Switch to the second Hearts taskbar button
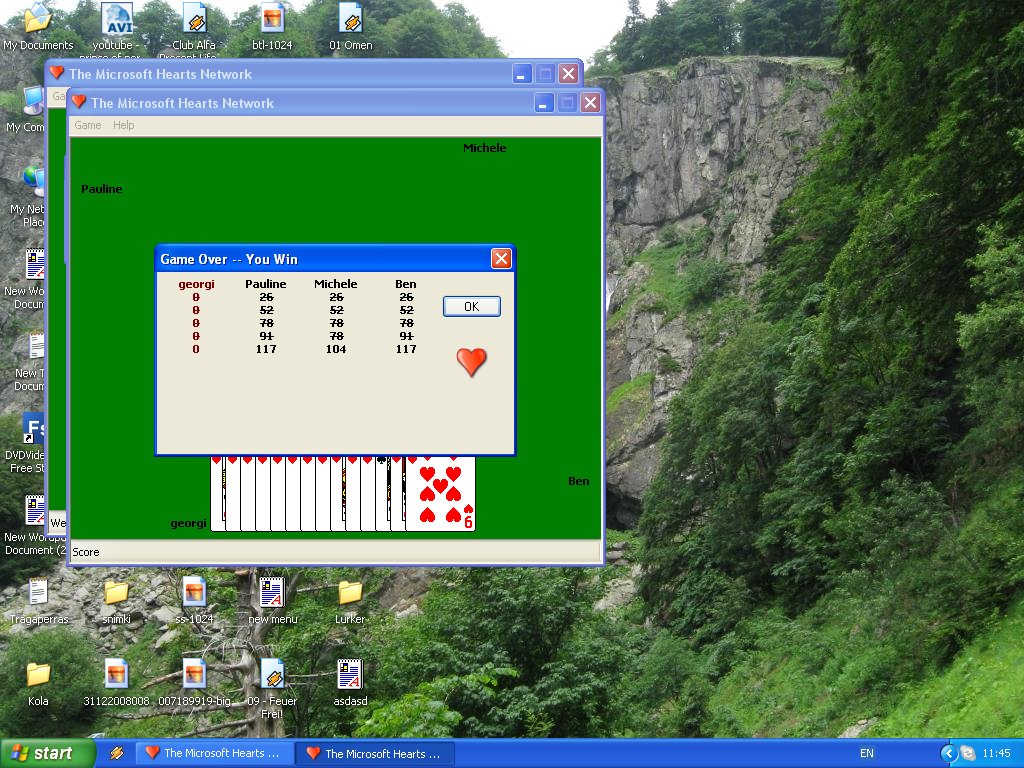1024x768 pixels. (375, 753)
